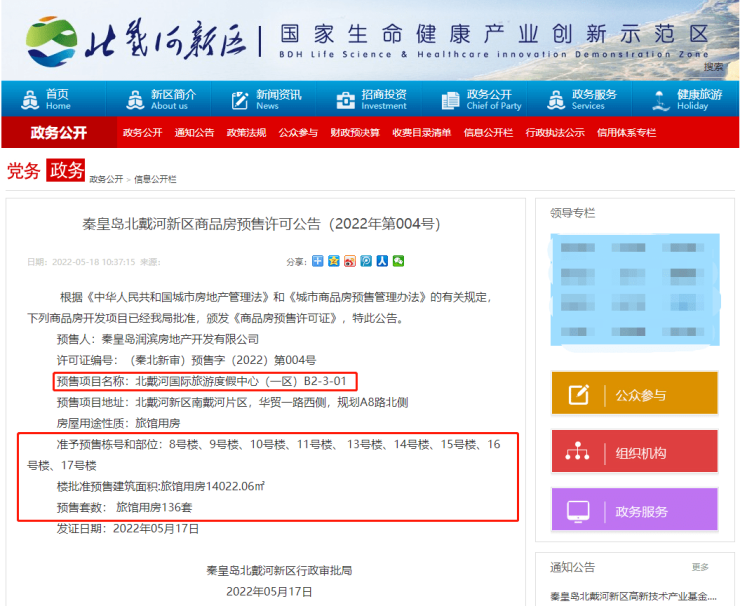This screenshot has width=740, height=606.
Task: Select the 通知公告 sub-menu tab
Action: (194, 132)
